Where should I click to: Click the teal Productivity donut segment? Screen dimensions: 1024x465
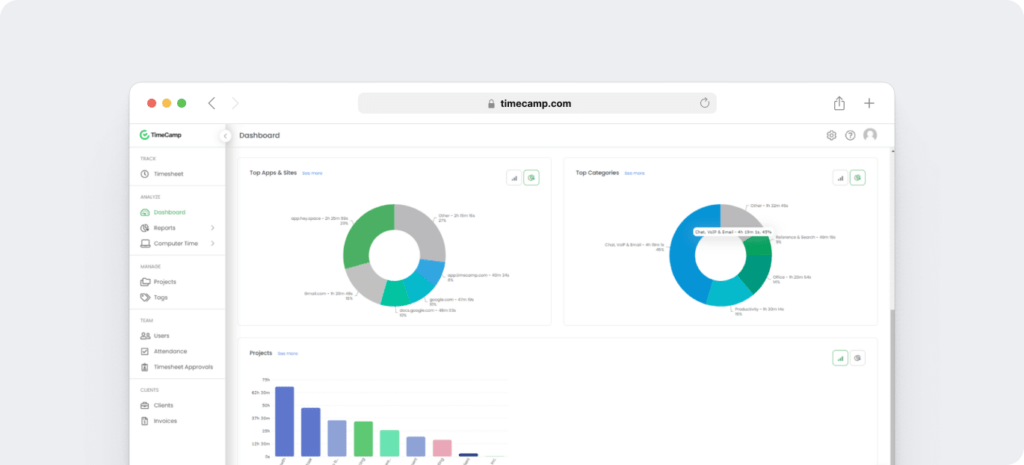[x=727, y=291]
